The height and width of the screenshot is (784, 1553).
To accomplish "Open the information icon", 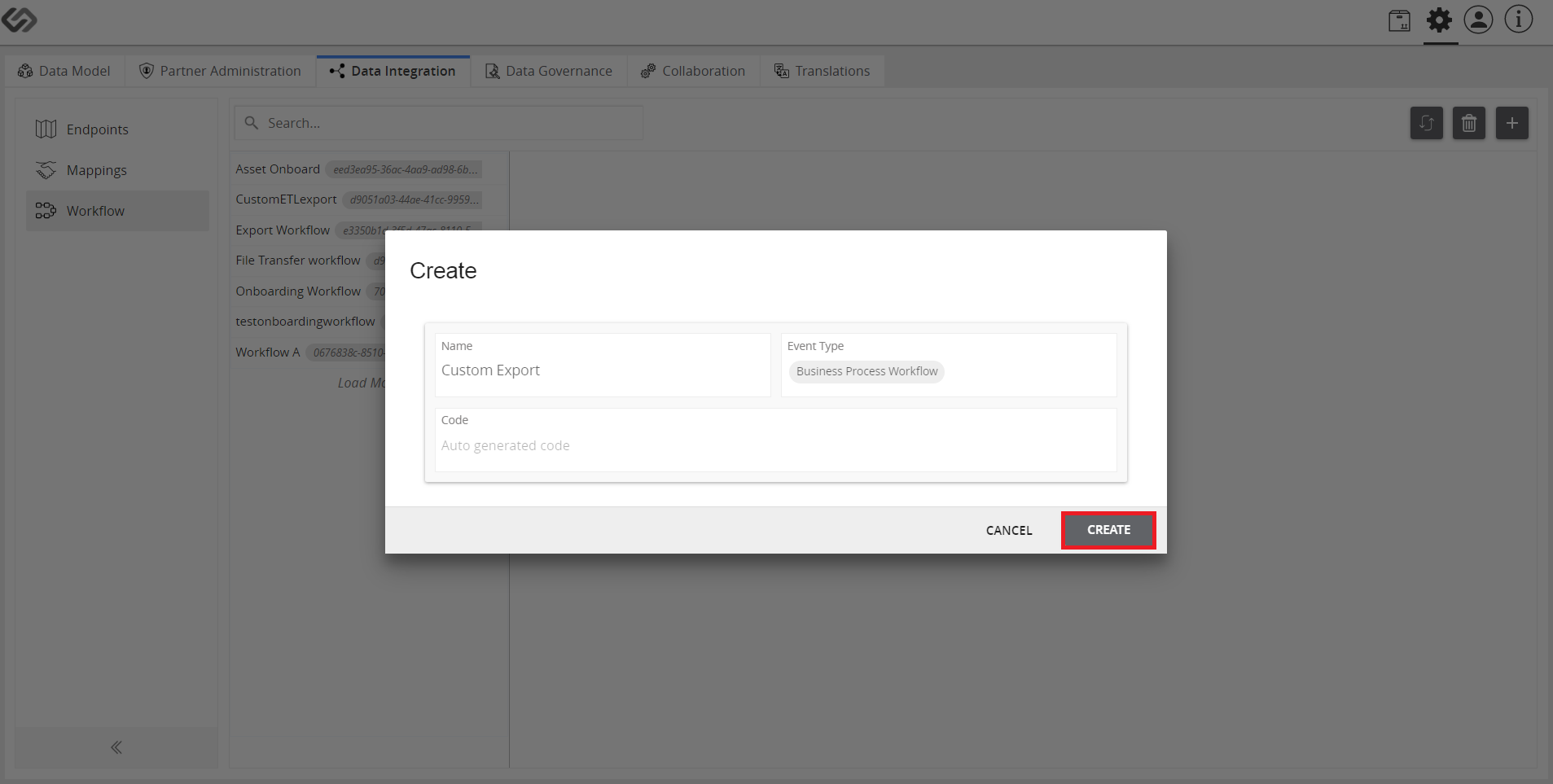I will pos(1518,20).
